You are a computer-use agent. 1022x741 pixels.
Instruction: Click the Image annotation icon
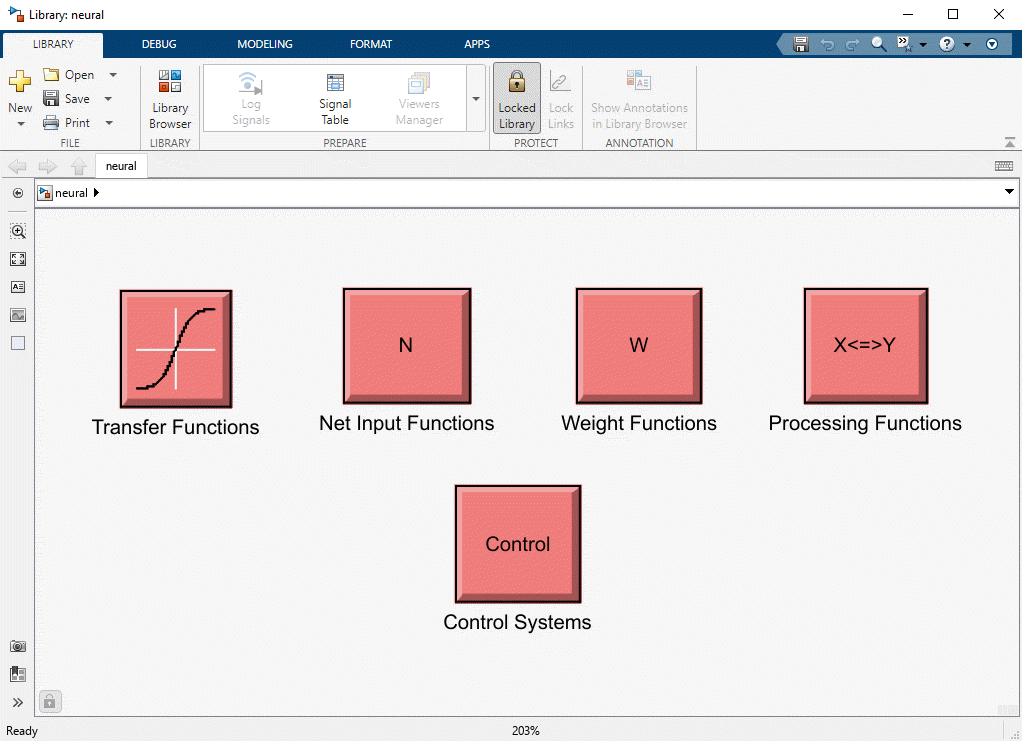[18, 315]
